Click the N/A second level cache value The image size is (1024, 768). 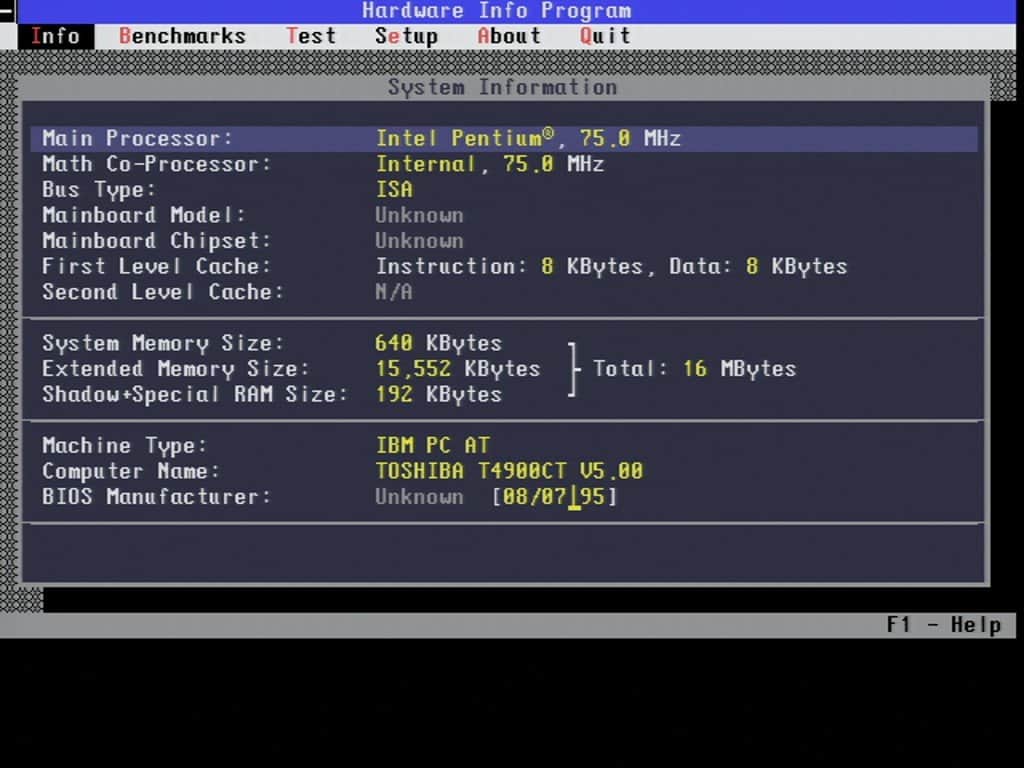[x=394, y=292]
